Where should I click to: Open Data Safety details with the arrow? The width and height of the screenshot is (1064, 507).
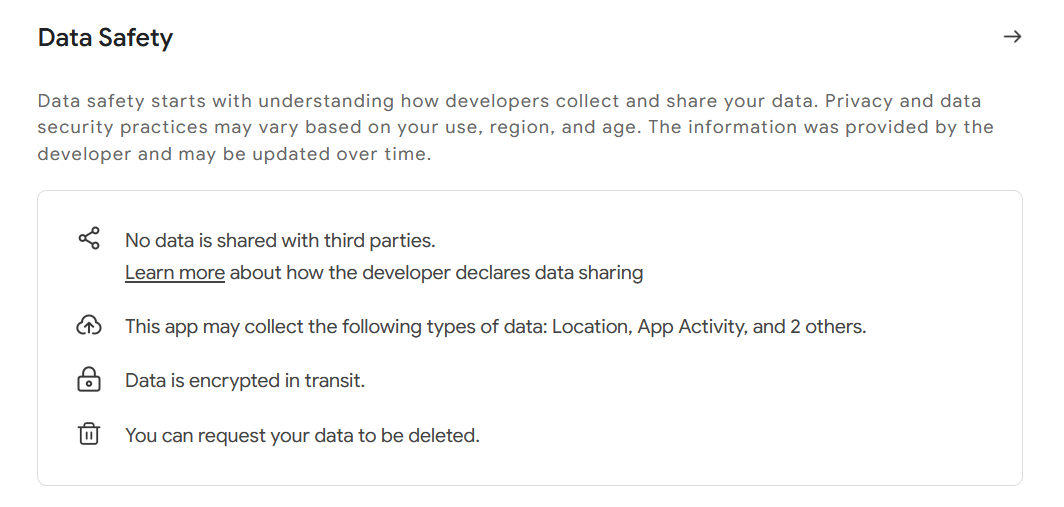pyautogui.click(x=1012, y=37)
